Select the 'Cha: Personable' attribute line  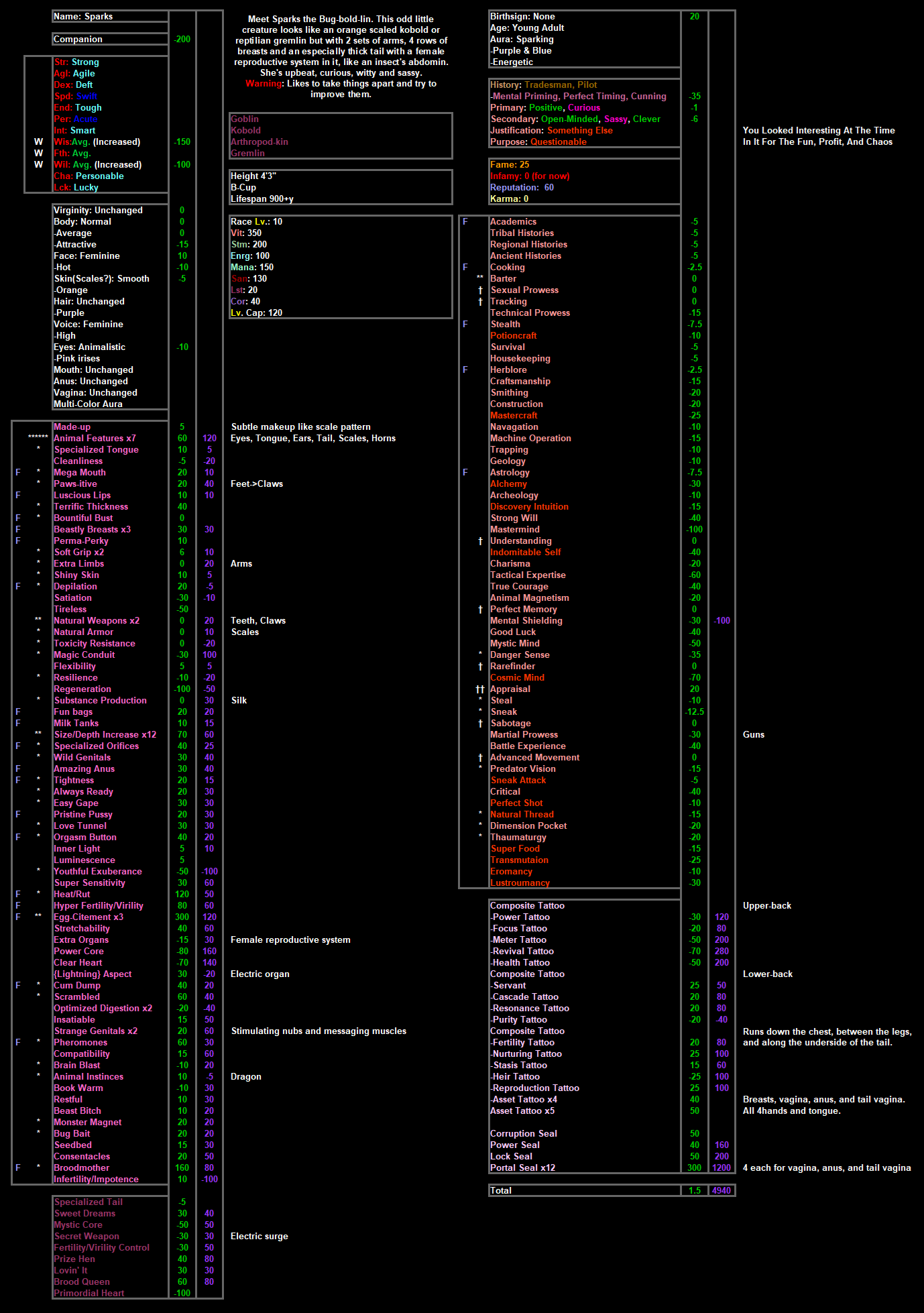click(89, 176)
